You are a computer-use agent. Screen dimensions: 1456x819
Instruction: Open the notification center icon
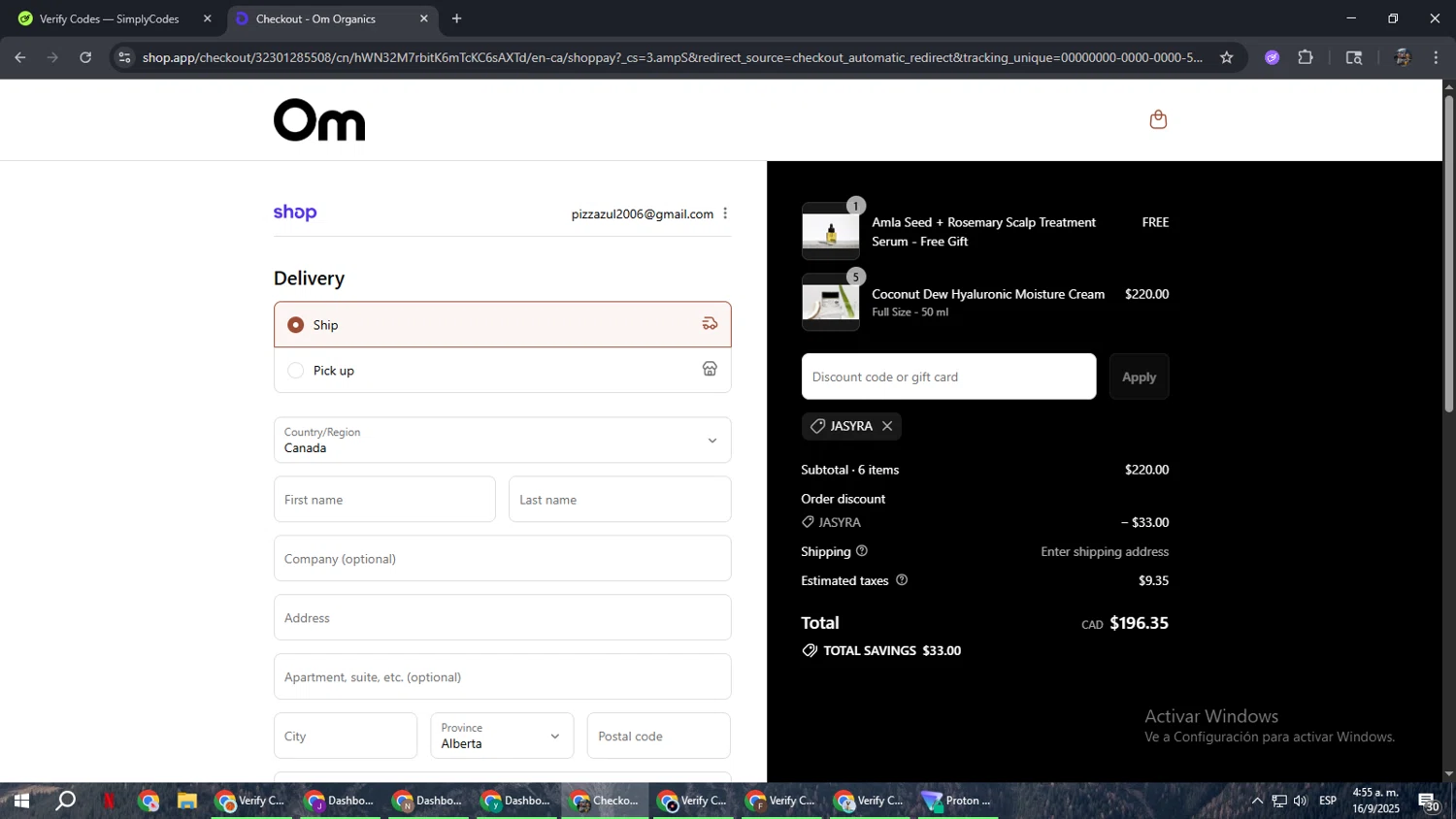[x=1429, y=801]
